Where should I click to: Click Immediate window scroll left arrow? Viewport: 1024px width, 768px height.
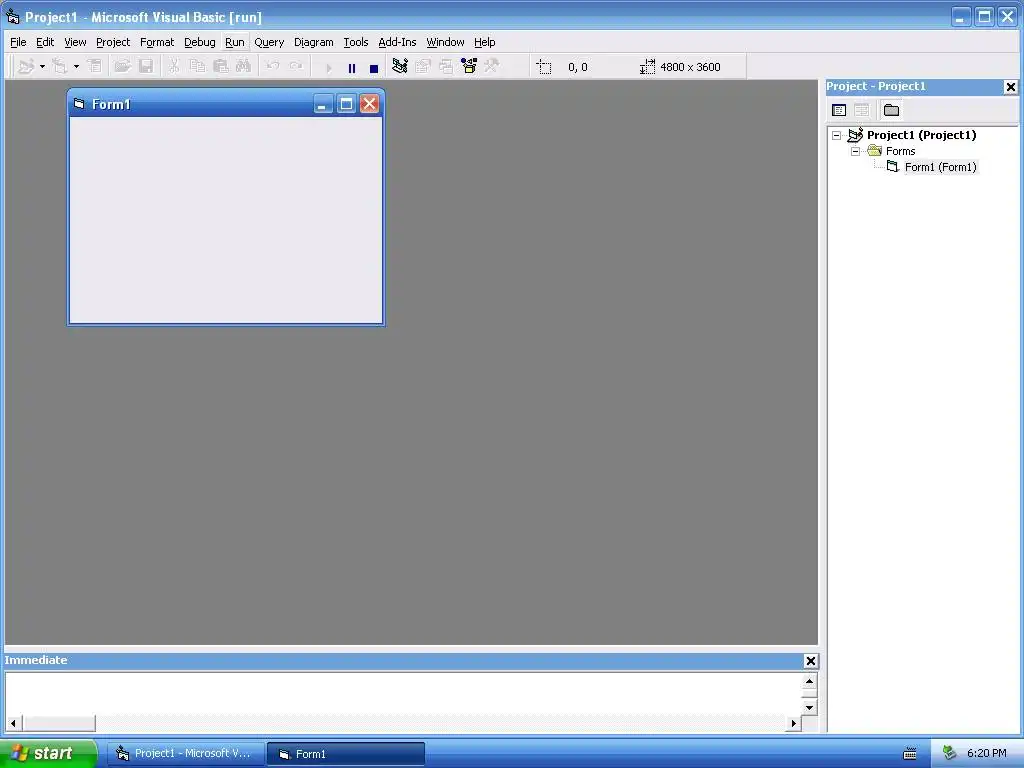(14, 724)
